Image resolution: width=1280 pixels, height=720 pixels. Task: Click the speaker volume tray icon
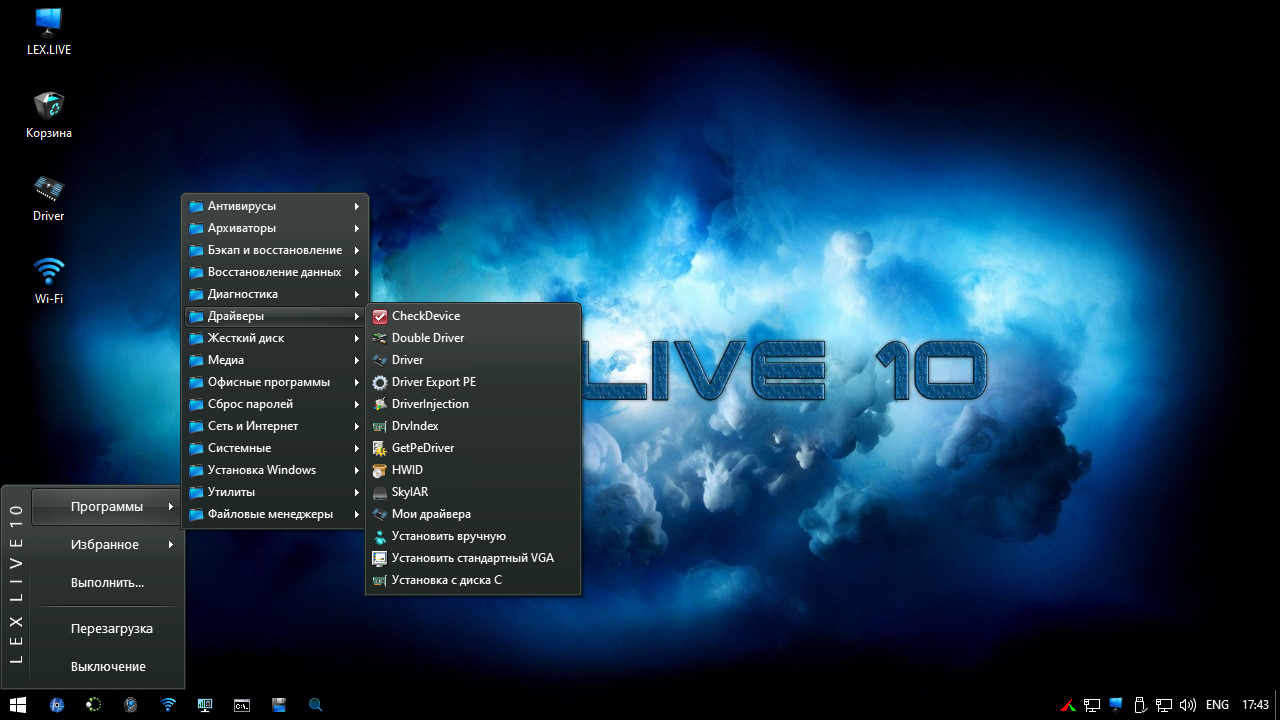tap(1188, 705)
